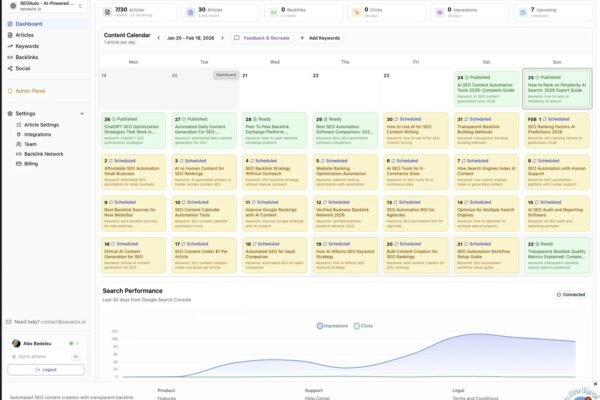Click the Quick actions shortcut badge

click(76, 356)
